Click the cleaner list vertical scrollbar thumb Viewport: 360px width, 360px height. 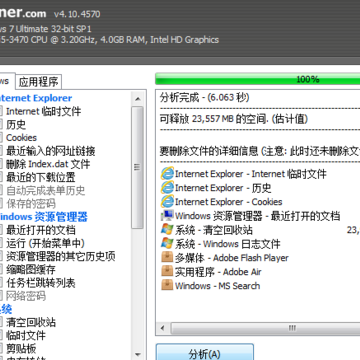[x=138, y=168]
